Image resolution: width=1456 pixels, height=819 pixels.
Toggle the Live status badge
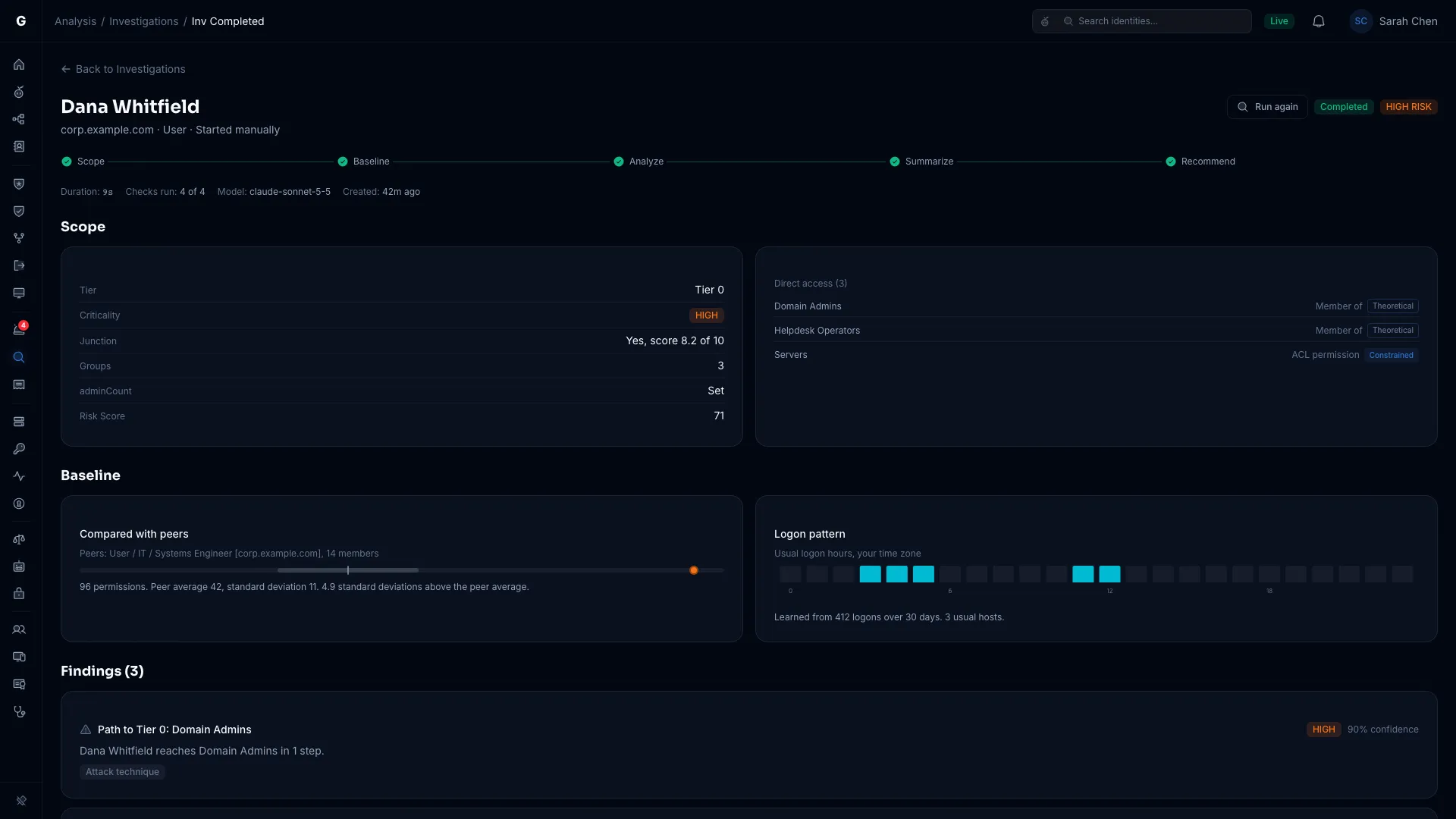1279,21
